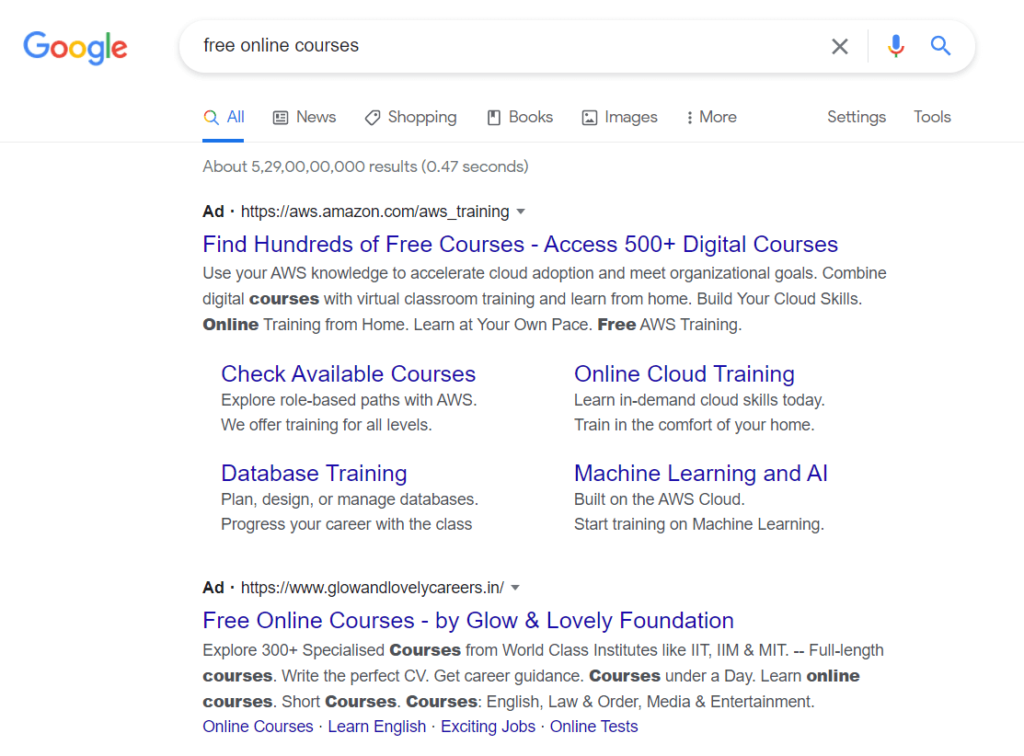Viewport: 1024px width, 756px height.
Task: Open the Check Available Courses sitelink
Action: pos(348,374)
